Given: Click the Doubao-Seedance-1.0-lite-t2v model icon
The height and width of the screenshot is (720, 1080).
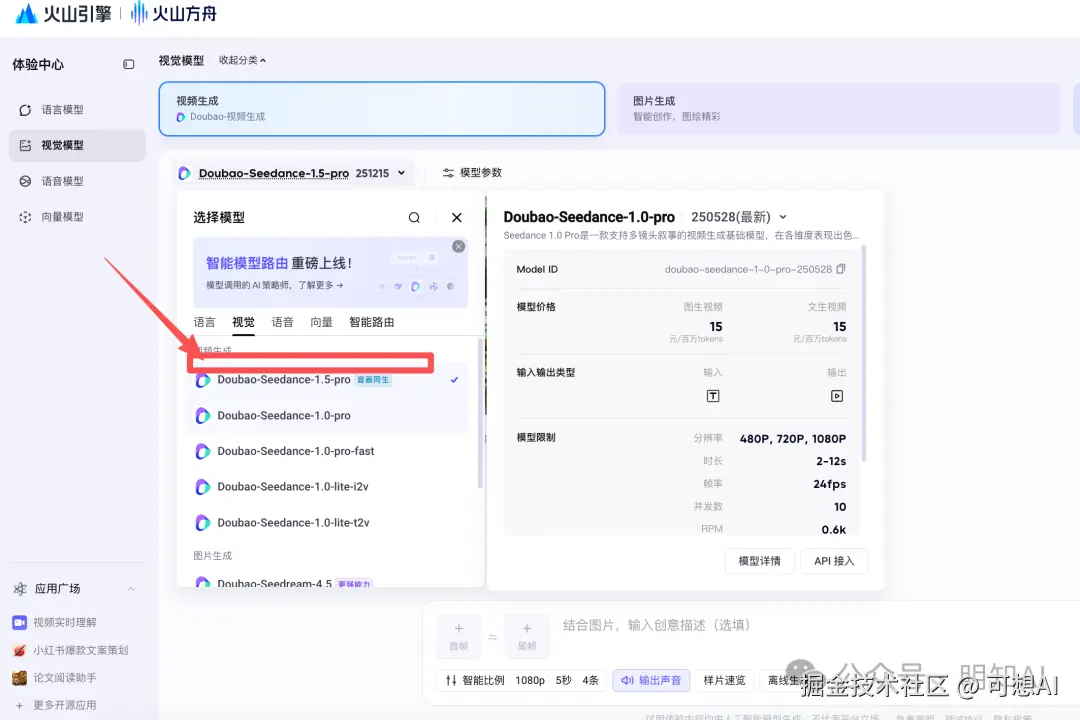Looking at the screenshot, I should click(x=202, y=523).
